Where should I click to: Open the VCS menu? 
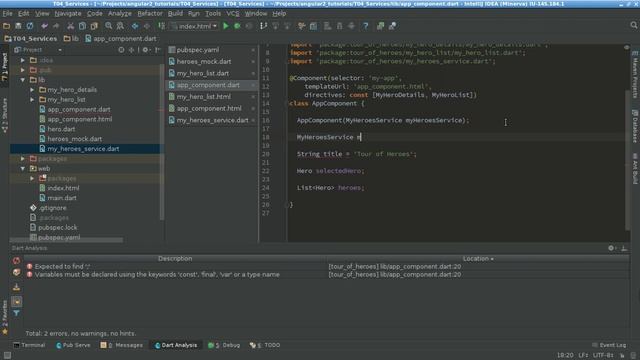pos(233,13)
